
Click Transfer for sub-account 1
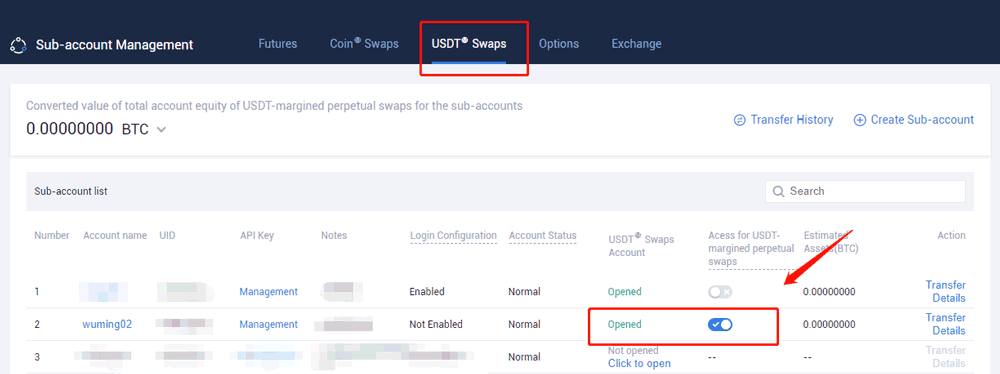click(x=945, y=285)
